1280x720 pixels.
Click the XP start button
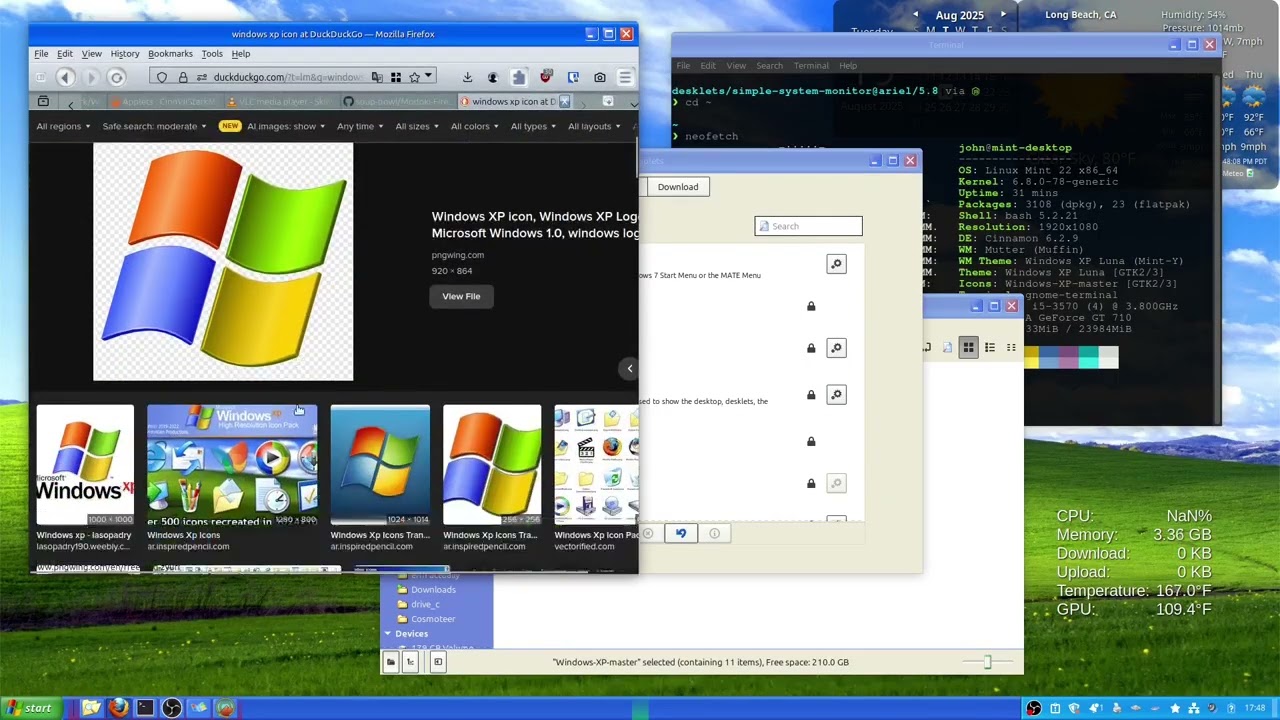pyautogui.click(x=31, y=708)
